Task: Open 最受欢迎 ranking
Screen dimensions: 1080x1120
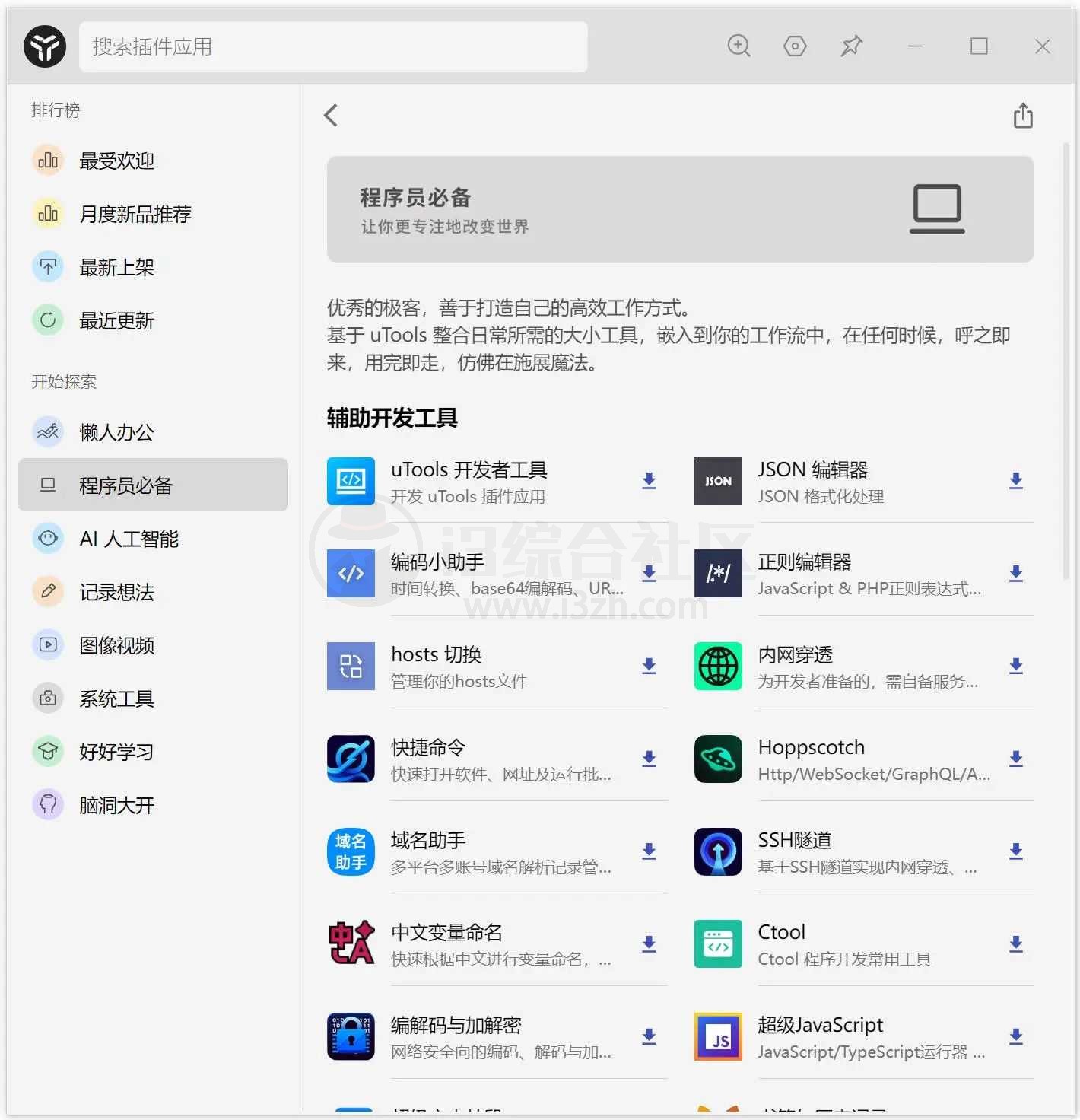Action: tap(153, 161)
